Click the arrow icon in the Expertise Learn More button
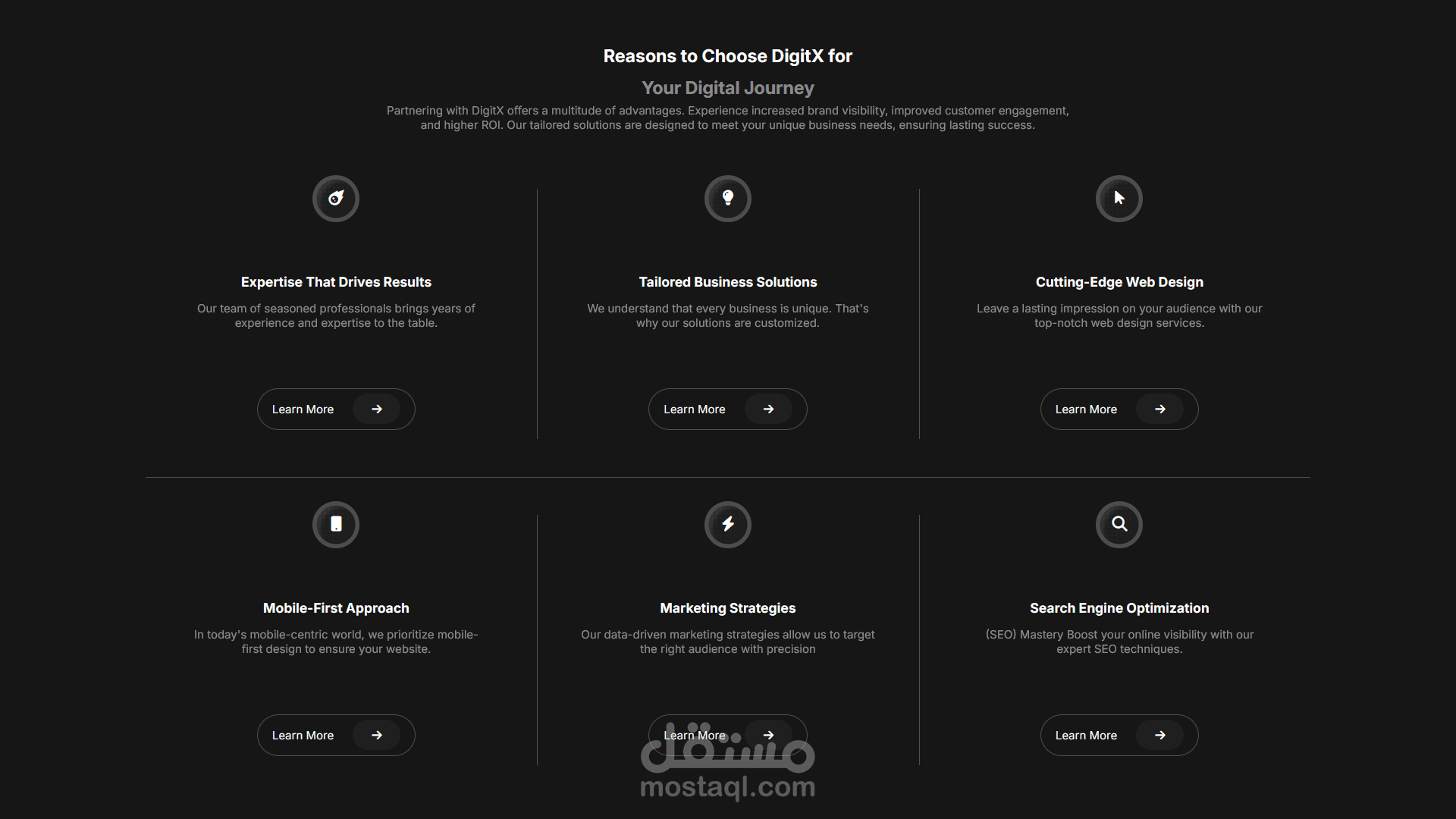Viewport: 1456px width, 819px height. pyautogui.click(x=377, y=409)
